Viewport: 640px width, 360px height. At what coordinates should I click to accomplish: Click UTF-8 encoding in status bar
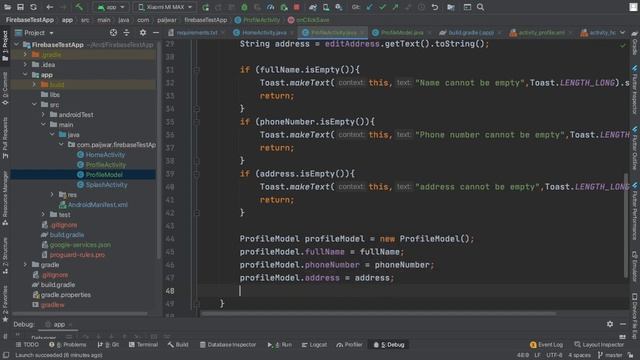(554, 355)
